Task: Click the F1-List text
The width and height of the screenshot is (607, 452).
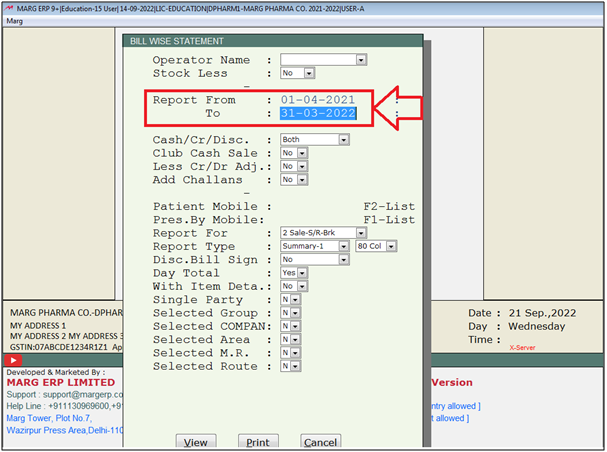Action: (389, 220)
